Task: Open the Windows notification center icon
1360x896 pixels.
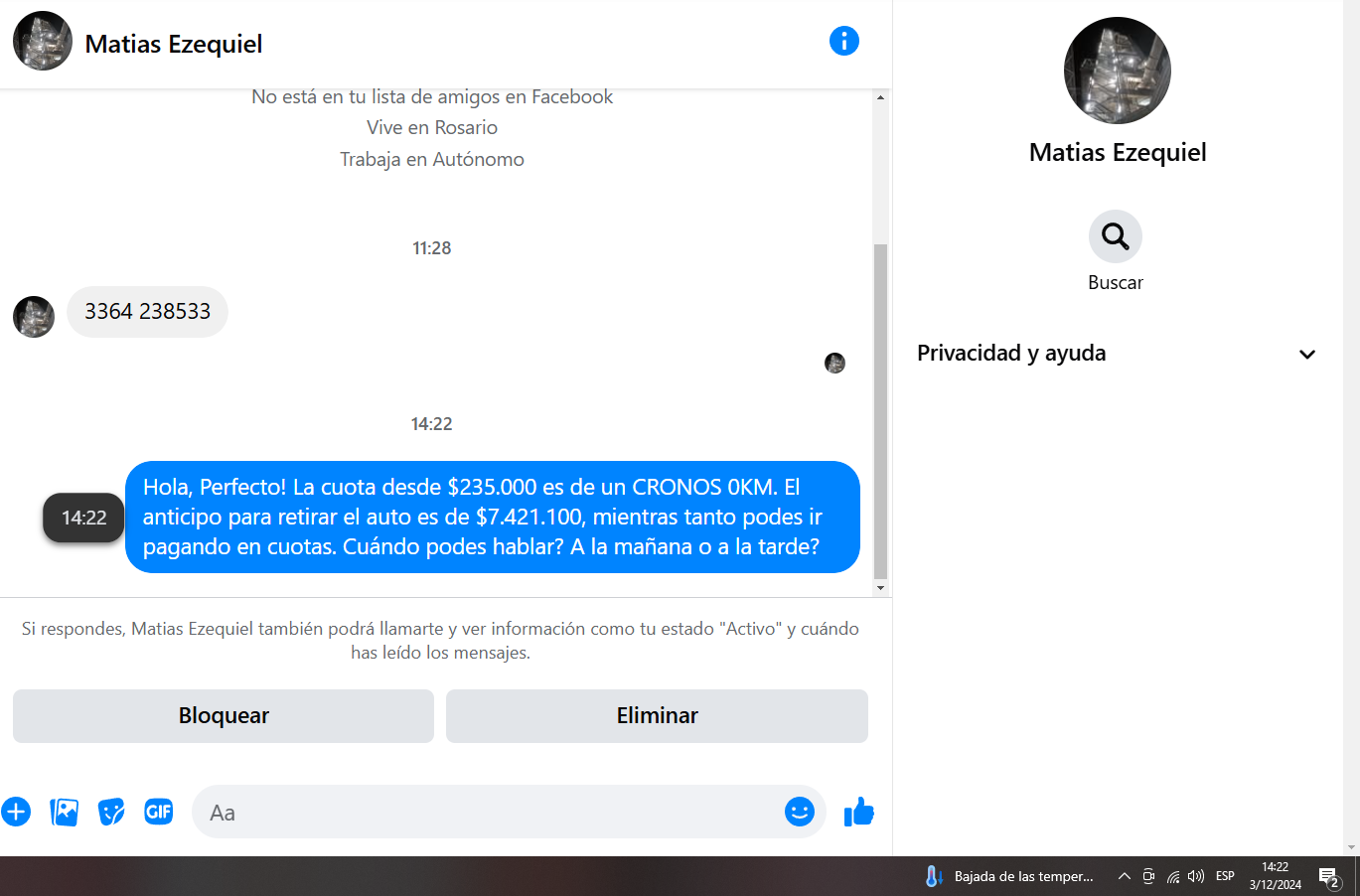Action: (1329, 876)
